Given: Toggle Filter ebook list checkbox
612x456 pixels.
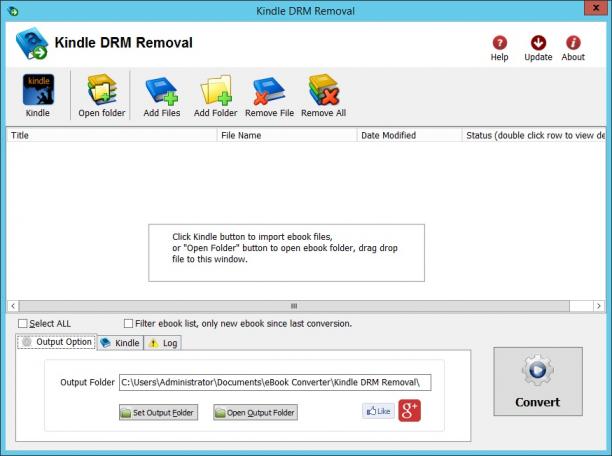Looking at the screenshot, I should pos(128,323).
